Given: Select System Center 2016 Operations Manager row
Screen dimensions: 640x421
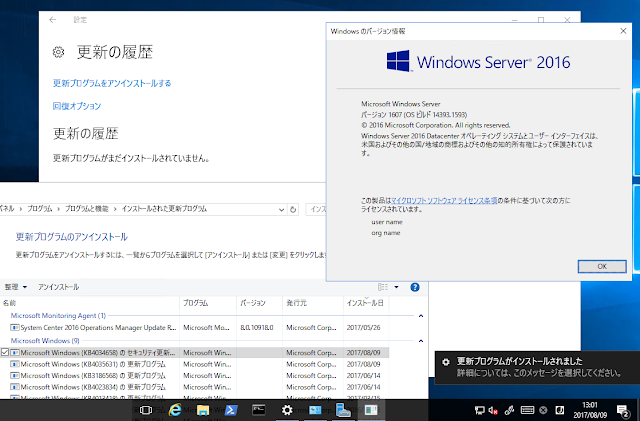Looking at the screenshot, I should pyautogui.click(x=195, y=327).
